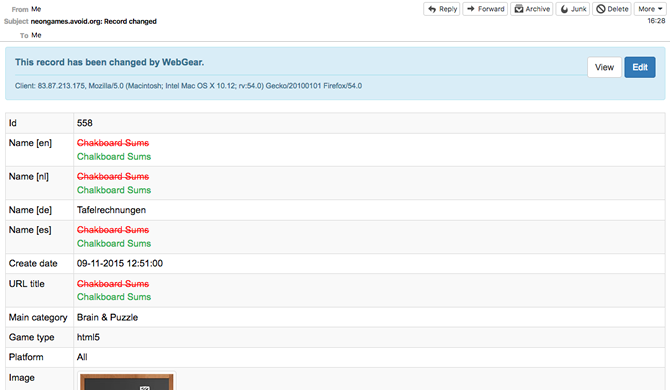Image resolution: width=670 pixels, height=390 pixels.
Task: Click the html5 game type value
Action: tap(88, 337)
